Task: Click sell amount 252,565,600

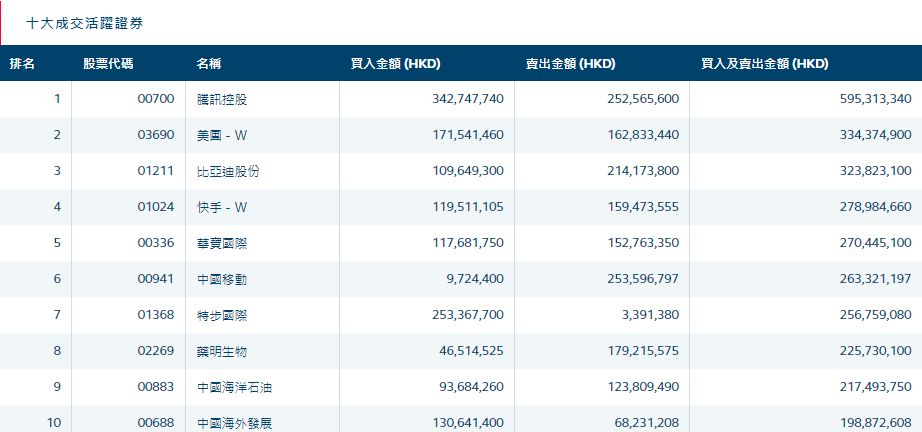Action: (643, 99)
